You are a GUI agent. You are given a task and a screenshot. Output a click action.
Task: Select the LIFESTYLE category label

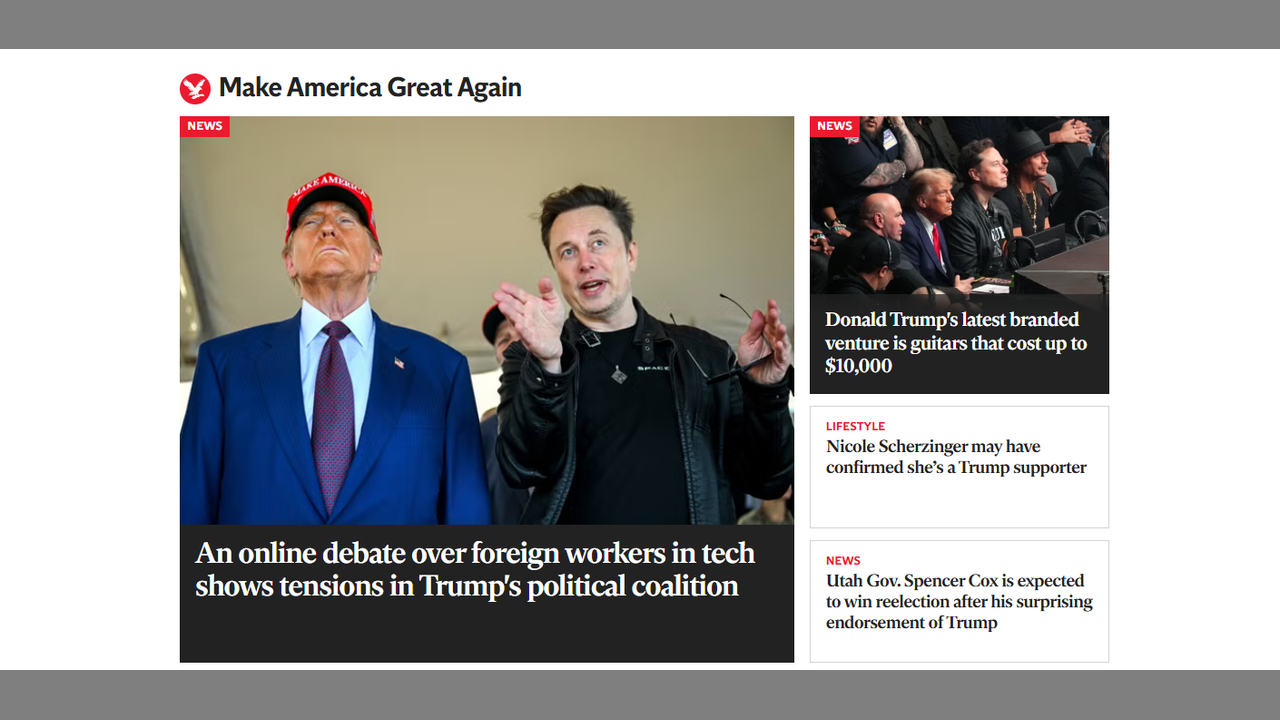coord(855,426)
